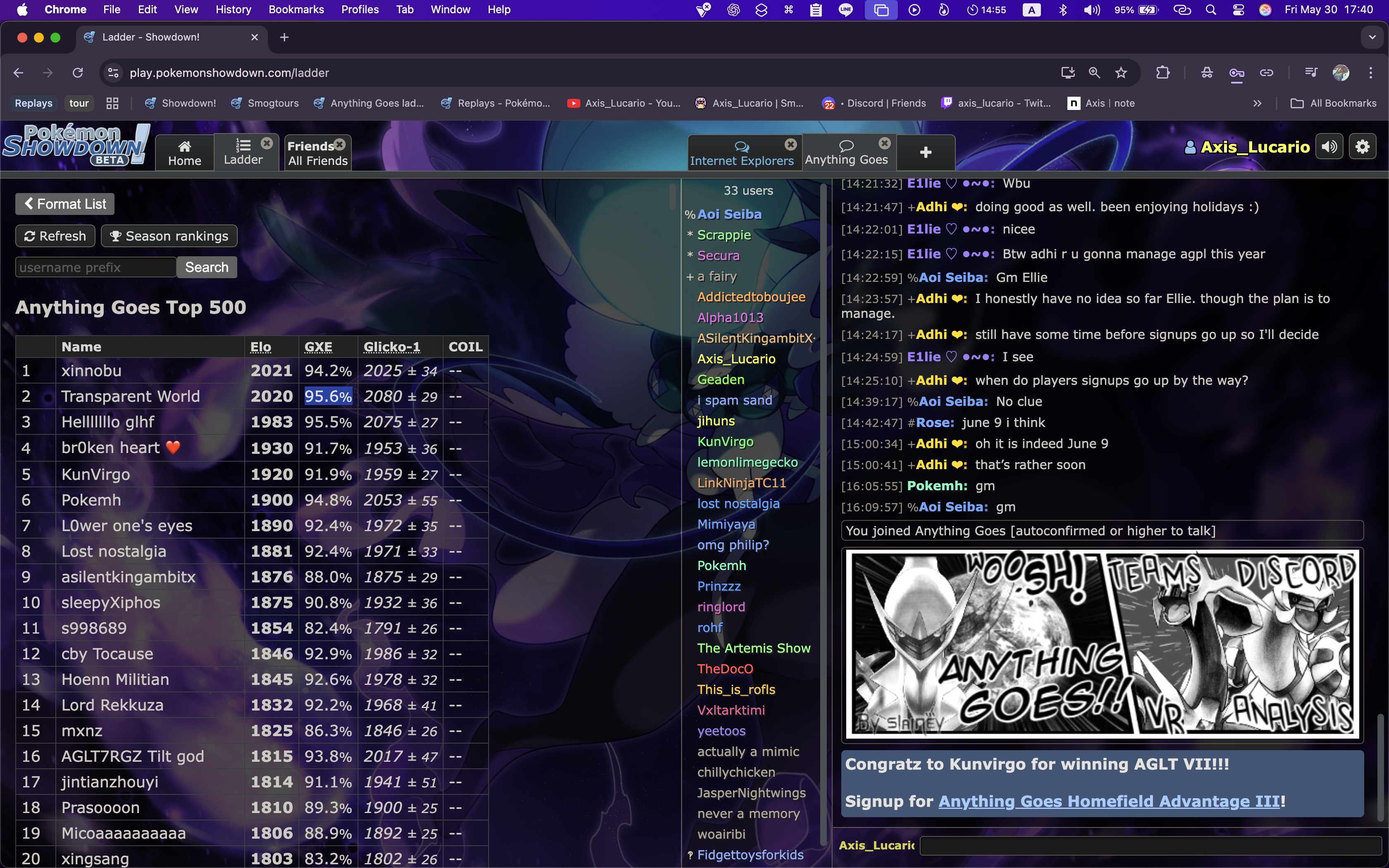Open the All Bookmarks folder
The width and height of the screenshot is (1389, 868).
1333,103
